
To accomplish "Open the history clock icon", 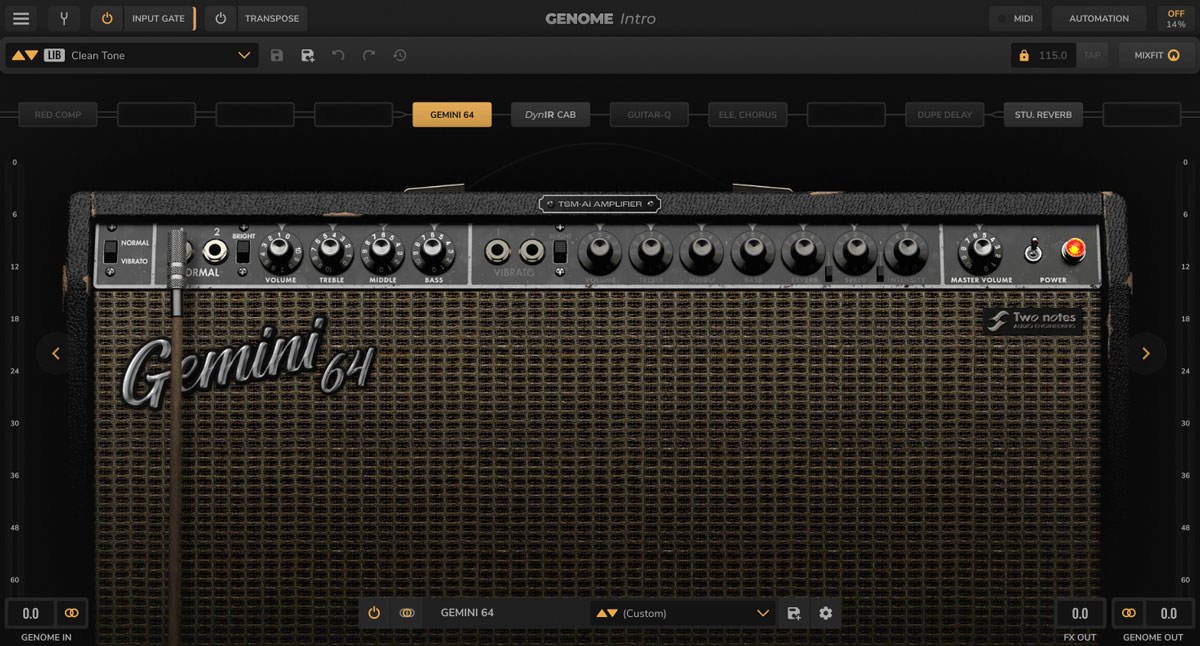I will pyautogui.click(x=400, y=55).
